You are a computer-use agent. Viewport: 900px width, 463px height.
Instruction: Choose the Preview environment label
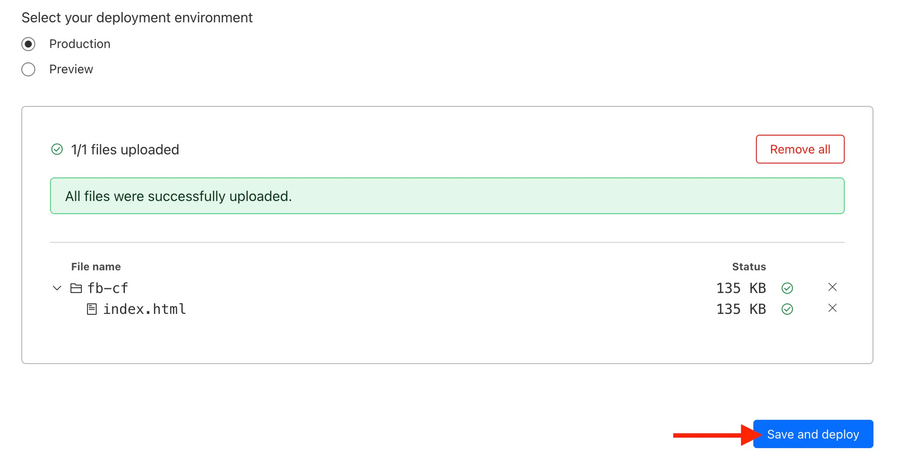coord(71,69)
